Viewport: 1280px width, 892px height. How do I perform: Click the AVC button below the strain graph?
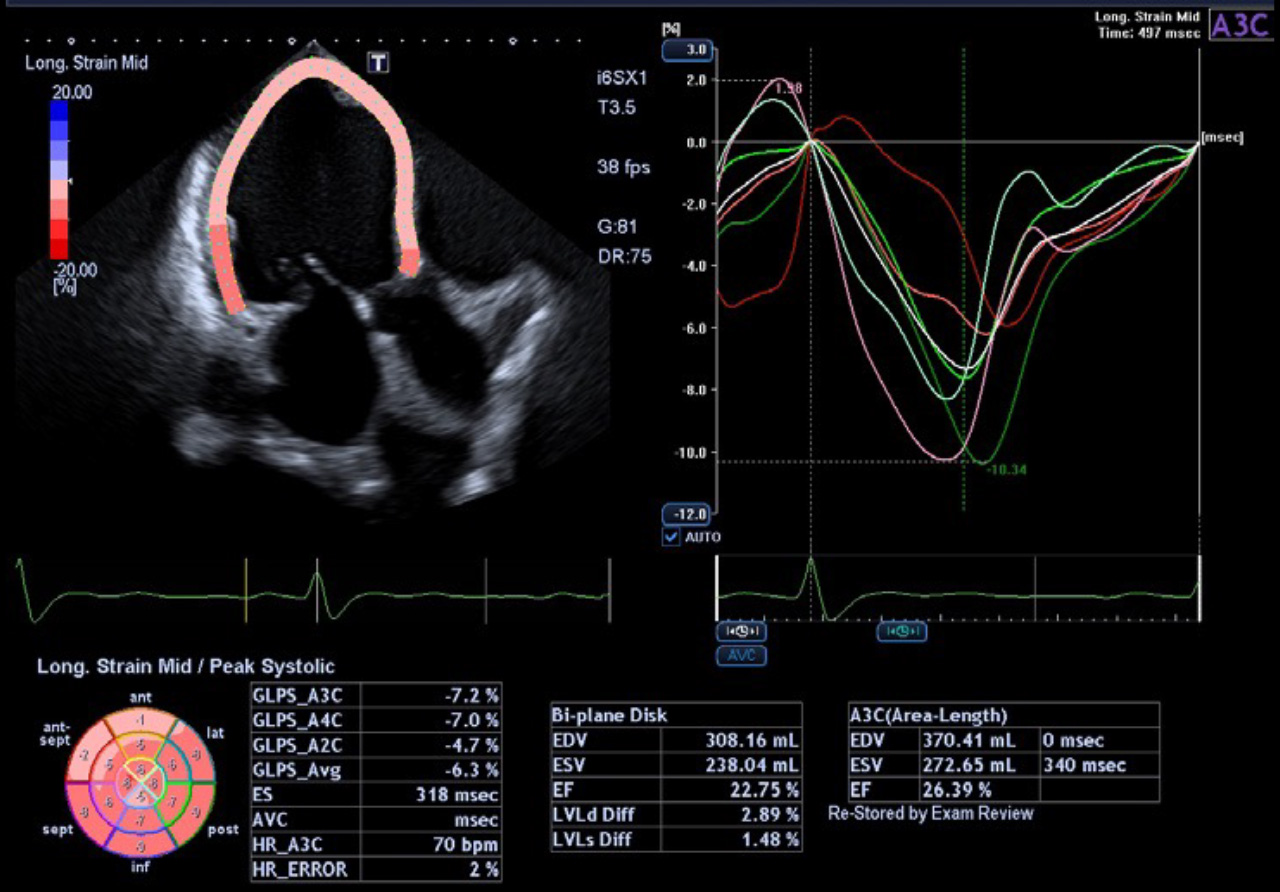pyautogui.click(x=741, y=655)
